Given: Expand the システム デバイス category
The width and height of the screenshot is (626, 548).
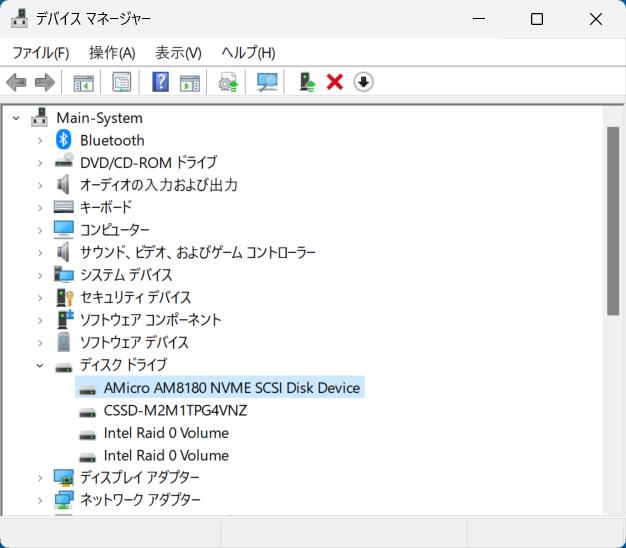Looking at the screenshot, I should click(40, 275).
